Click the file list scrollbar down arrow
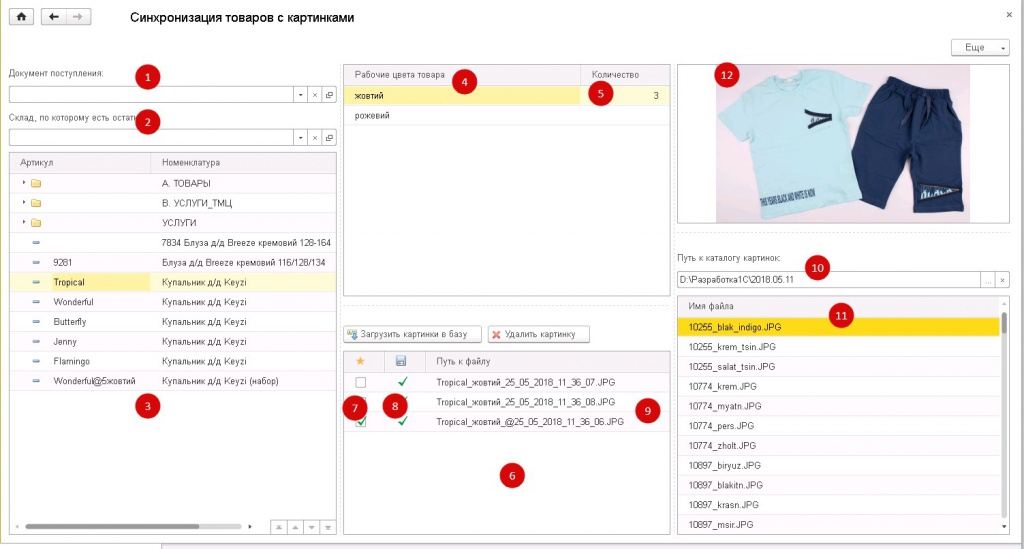Screen dimensions: 1024x549 pyautogui.click(x=1004, y=526)
